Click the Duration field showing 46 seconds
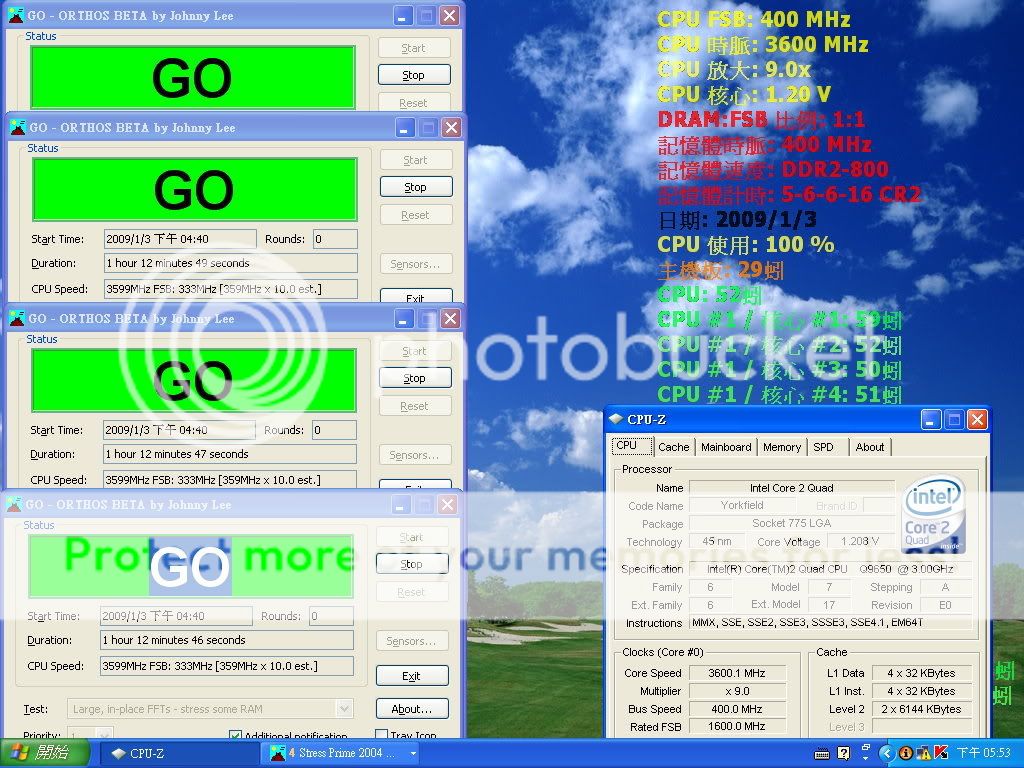Image resolution: width=1024 pixels, height=768 pixels. click(227, 640)
